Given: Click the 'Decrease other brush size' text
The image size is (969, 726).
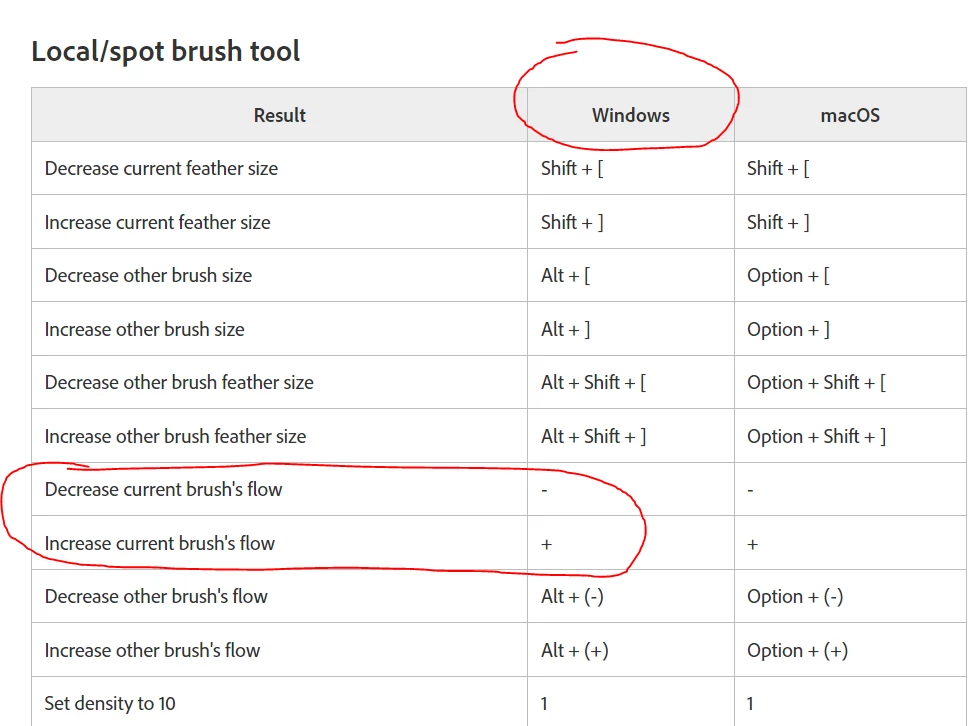Looking at the screenshot, I should coord(148,275).
